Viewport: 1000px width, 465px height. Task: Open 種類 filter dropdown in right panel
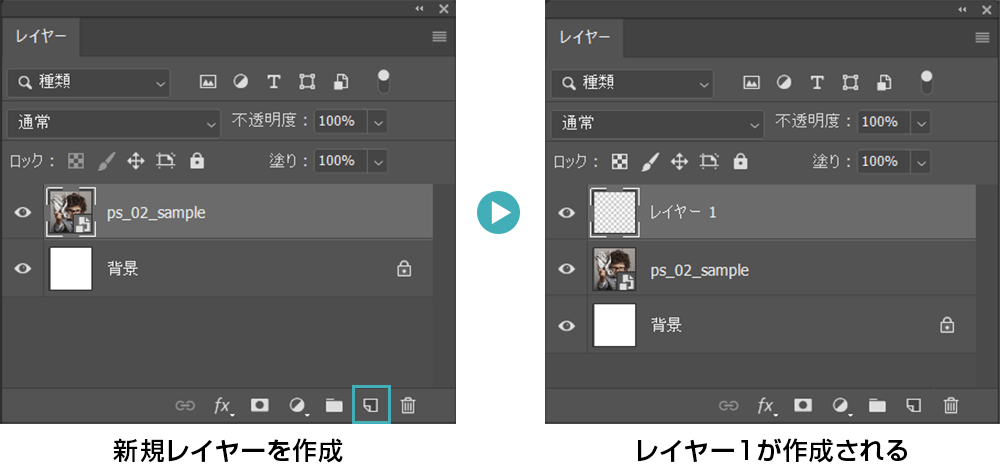(x=632, y=82)
